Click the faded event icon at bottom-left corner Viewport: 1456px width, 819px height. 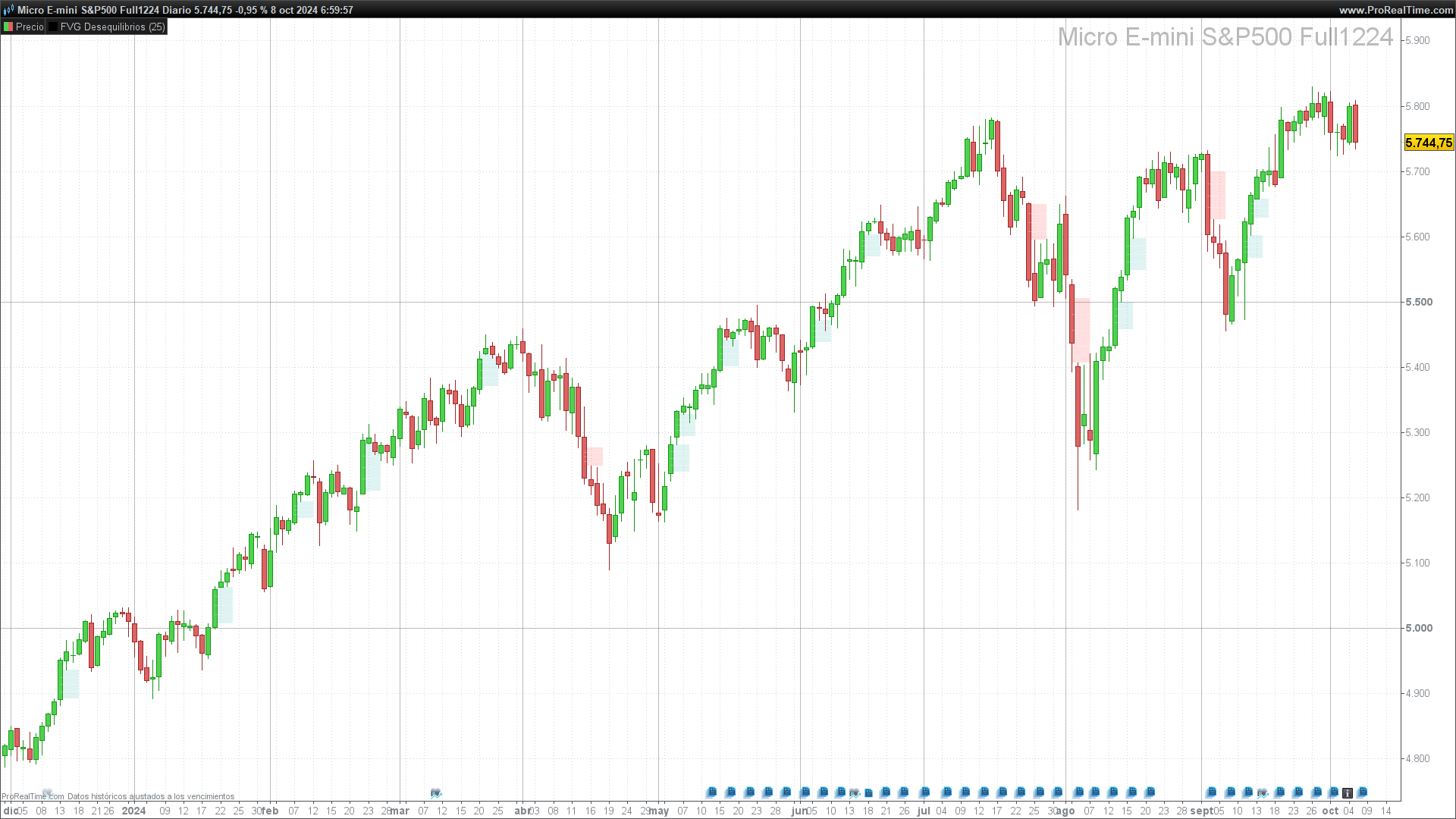47,792
